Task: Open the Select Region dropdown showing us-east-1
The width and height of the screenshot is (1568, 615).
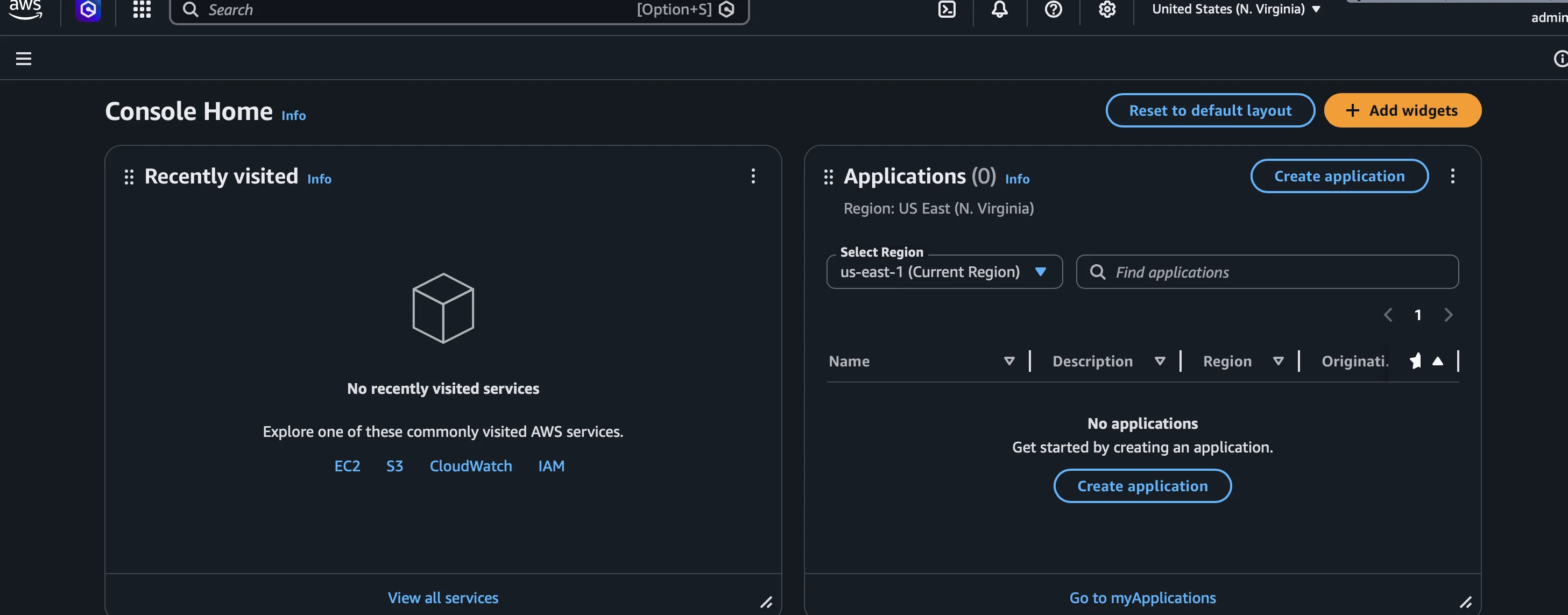Action: pos(943,272)
